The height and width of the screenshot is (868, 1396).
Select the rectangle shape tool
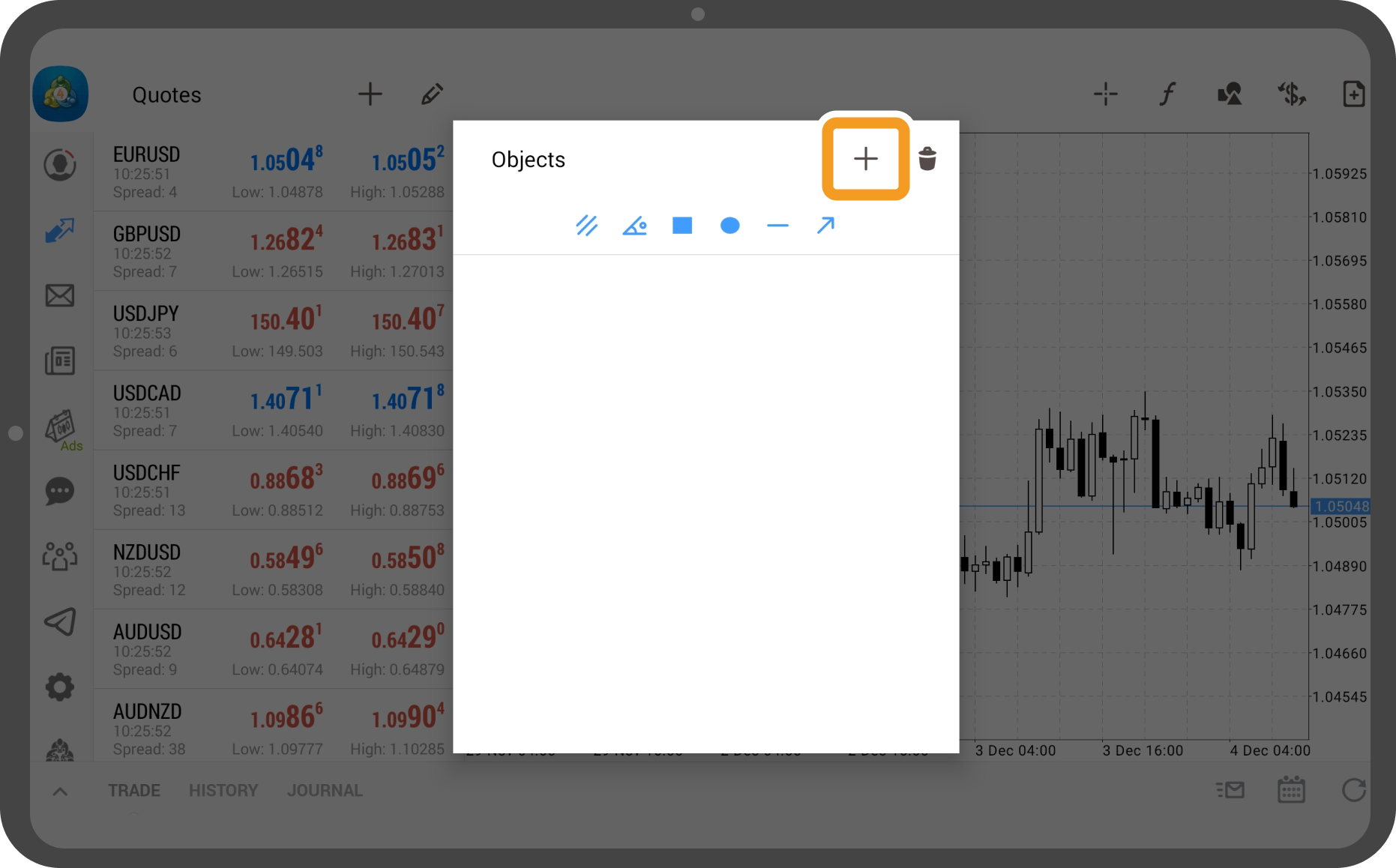(682, 226)
